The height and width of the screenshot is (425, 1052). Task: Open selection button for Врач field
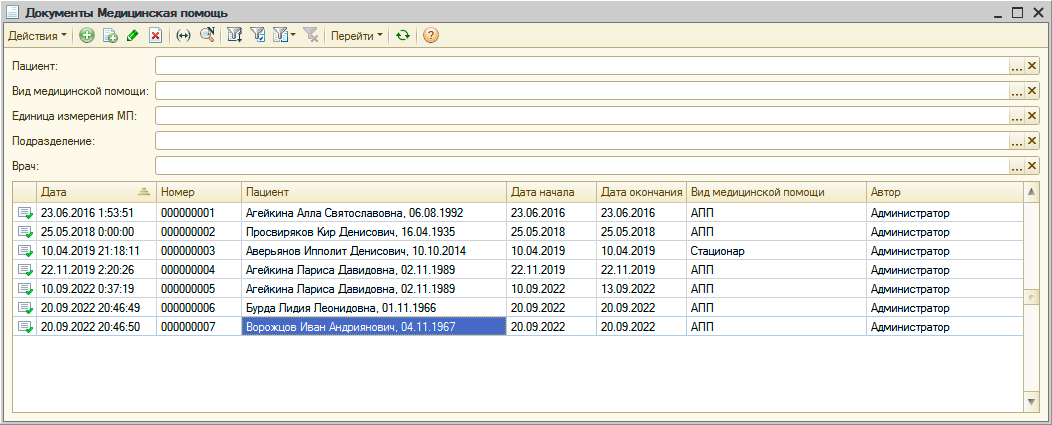(x=1017, y=165)
